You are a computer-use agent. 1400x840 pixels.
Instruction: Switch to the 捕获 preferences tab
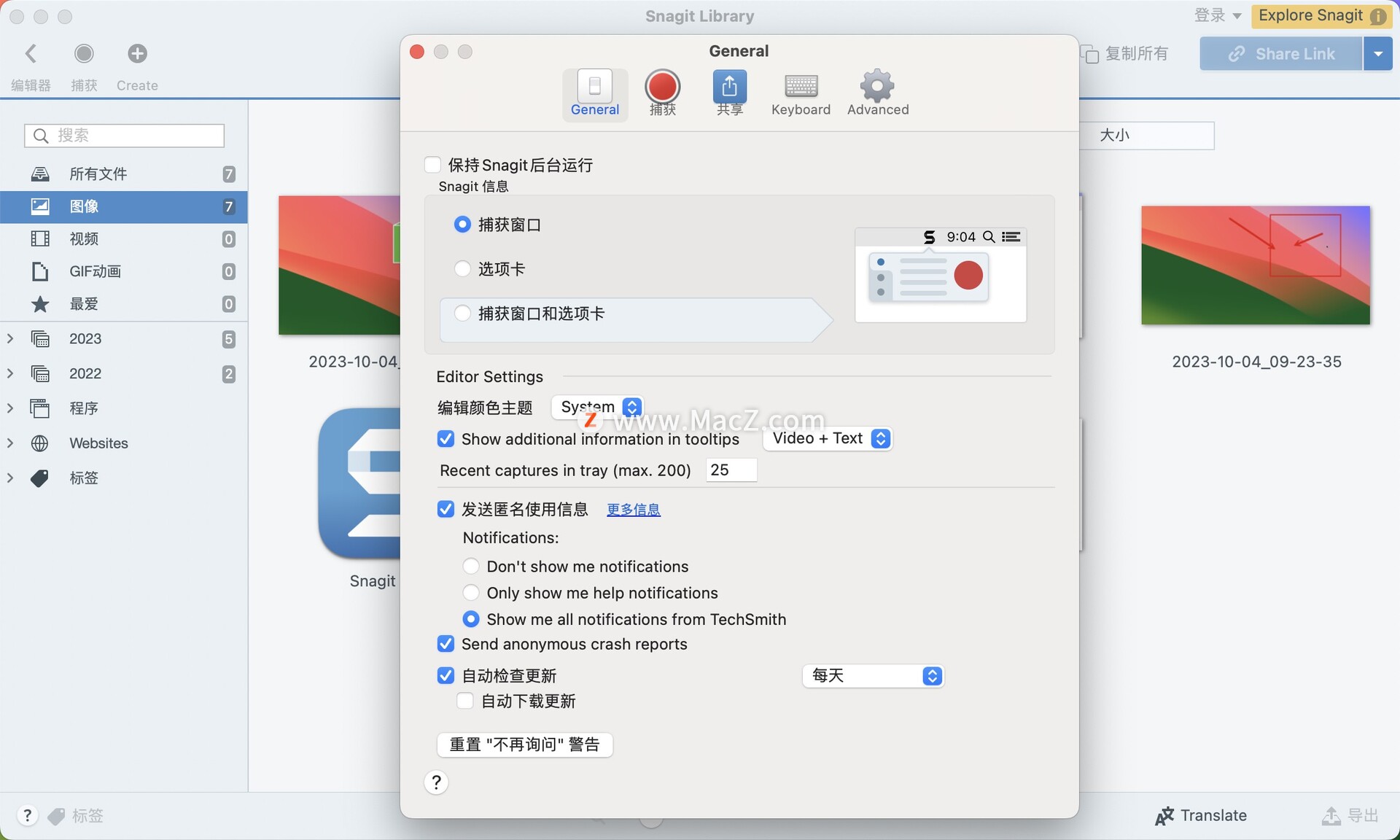tap(662, 93)
